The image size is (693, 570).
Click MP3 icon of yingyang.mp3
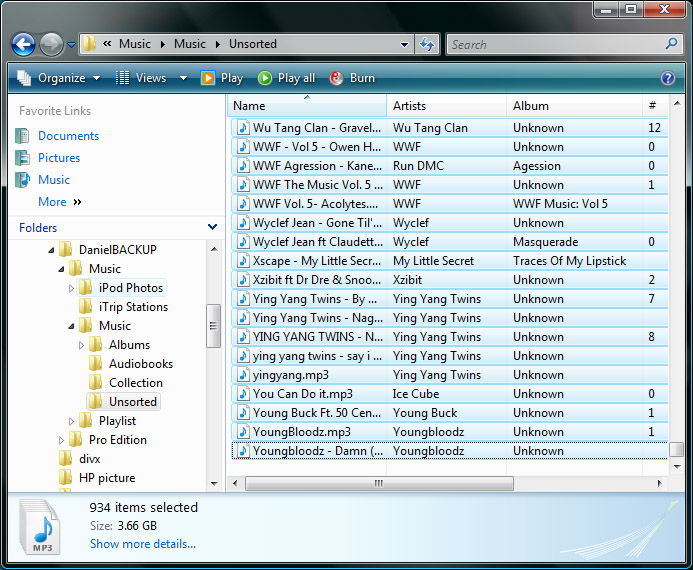click(x=242, y=375)
